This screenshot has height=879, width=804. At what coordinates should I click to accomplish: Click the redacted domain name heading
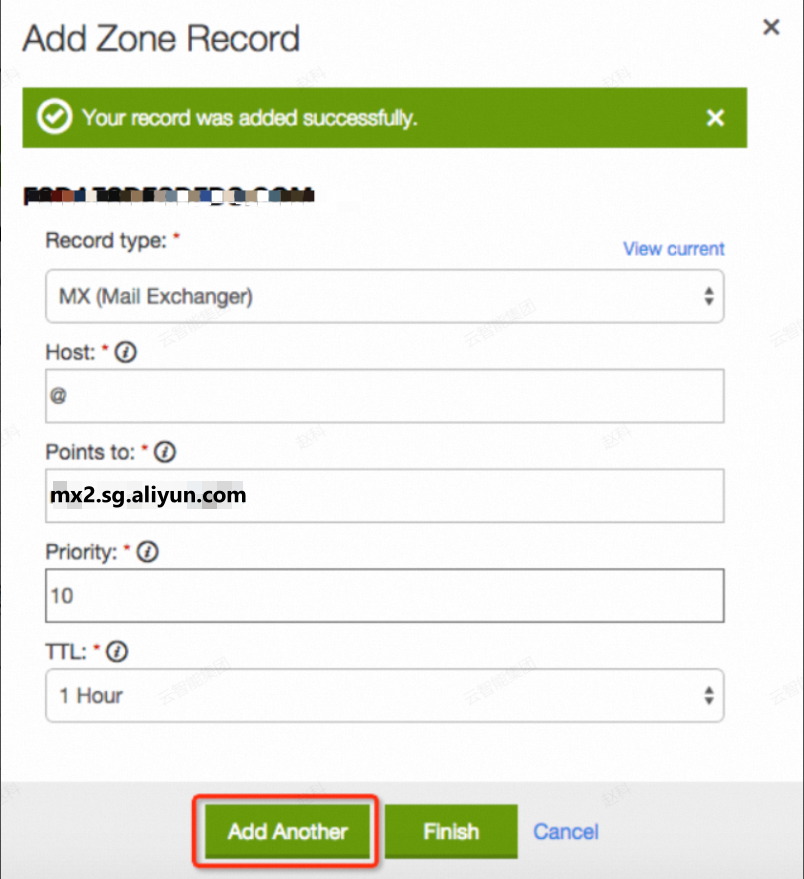click(x=169, y=196)
